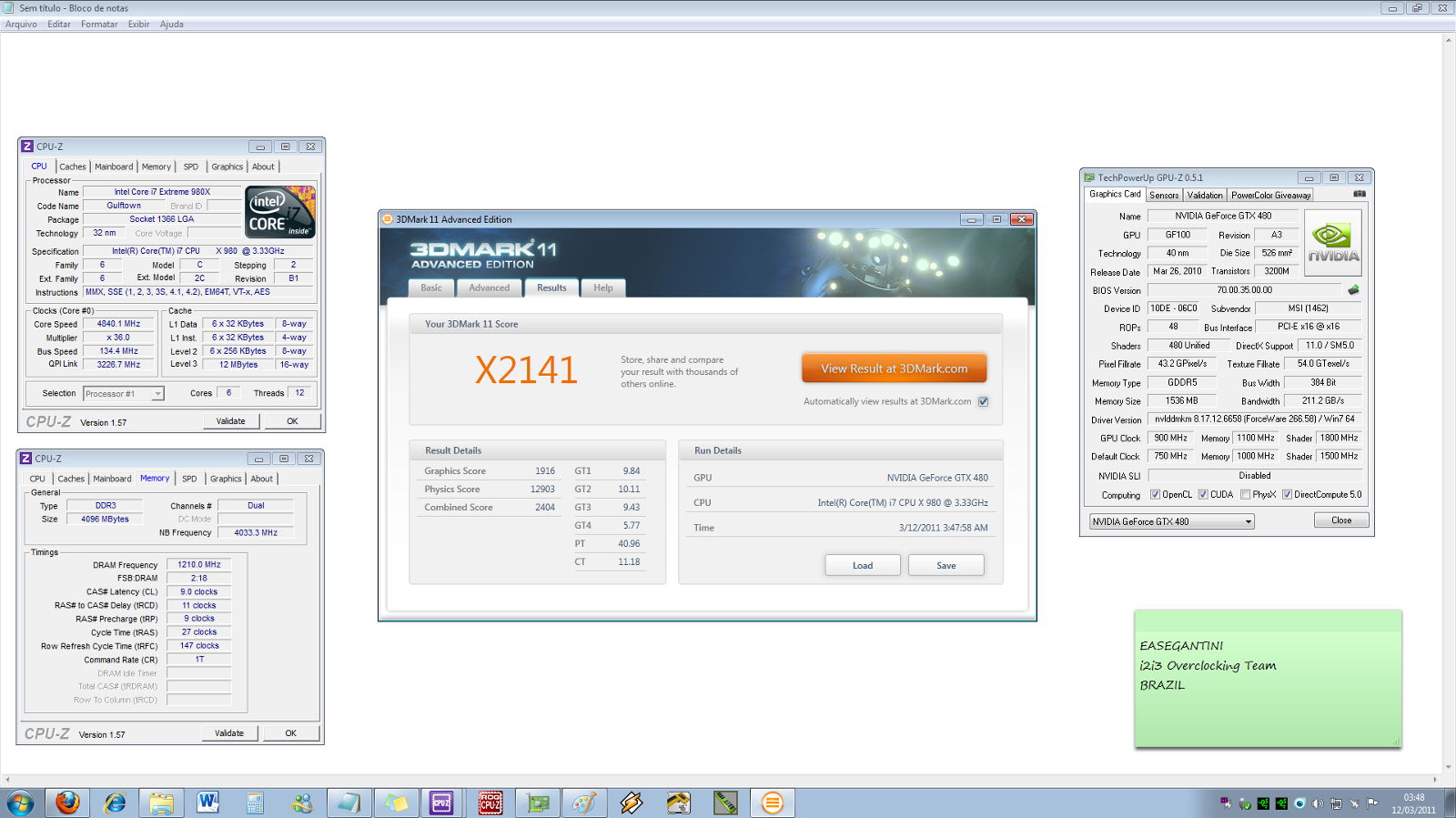Click the Windows Start orb
The height and width of the screenshot is (818, 1456).
pos(20,803)
